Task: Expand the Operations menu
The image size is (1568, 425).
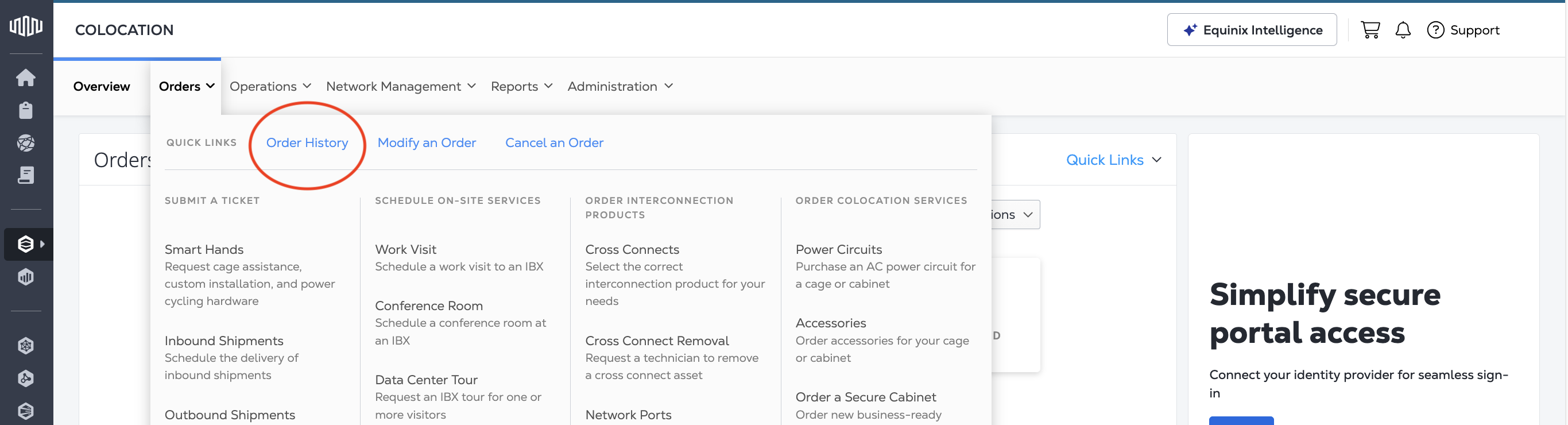Action: click(x=270, y=87)
